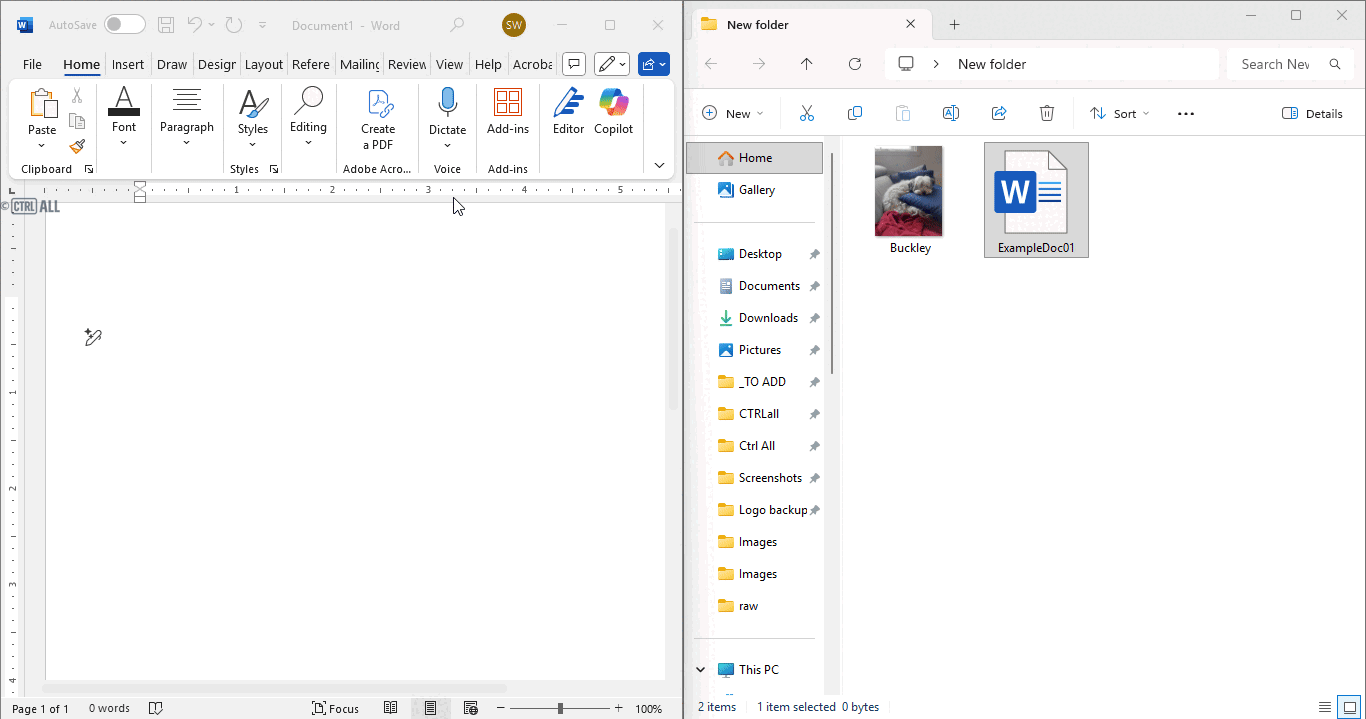
Task: Expand the Paste options dropdown arrow
Action: (x=42, y=146)
